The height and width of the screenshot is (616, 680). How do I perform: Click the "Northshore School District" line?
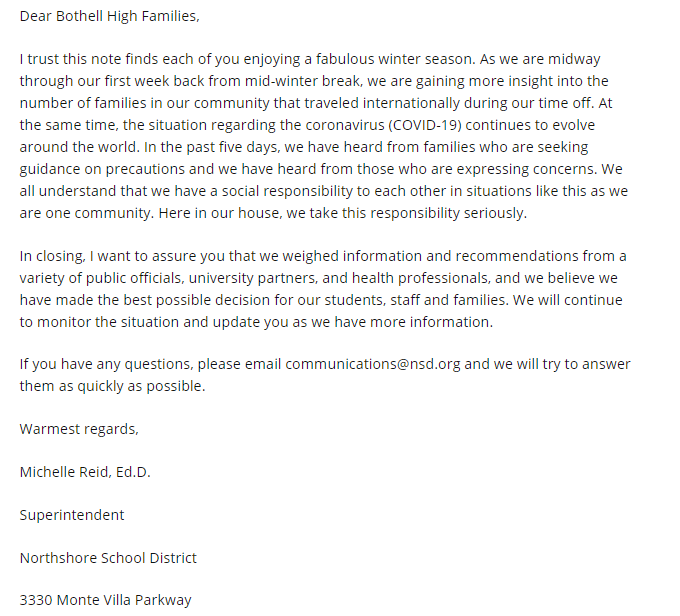click(x=108, y=558)
